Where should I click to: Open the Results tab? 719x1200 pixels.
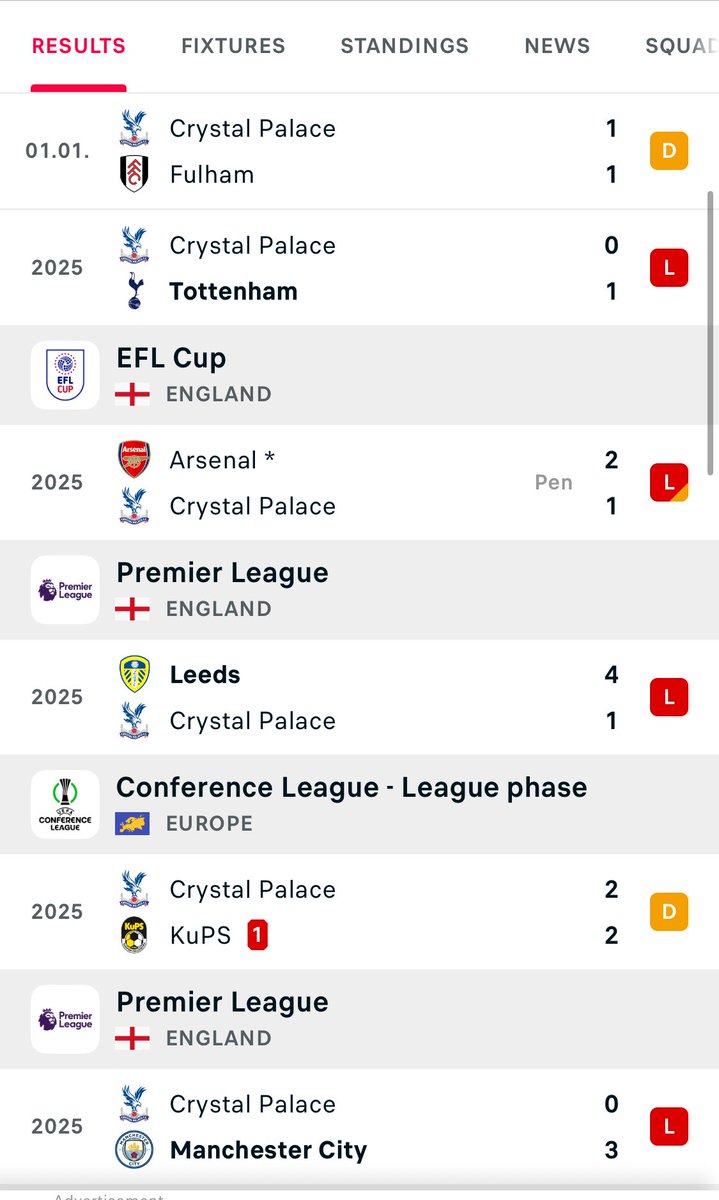click(x=79, y=46)
